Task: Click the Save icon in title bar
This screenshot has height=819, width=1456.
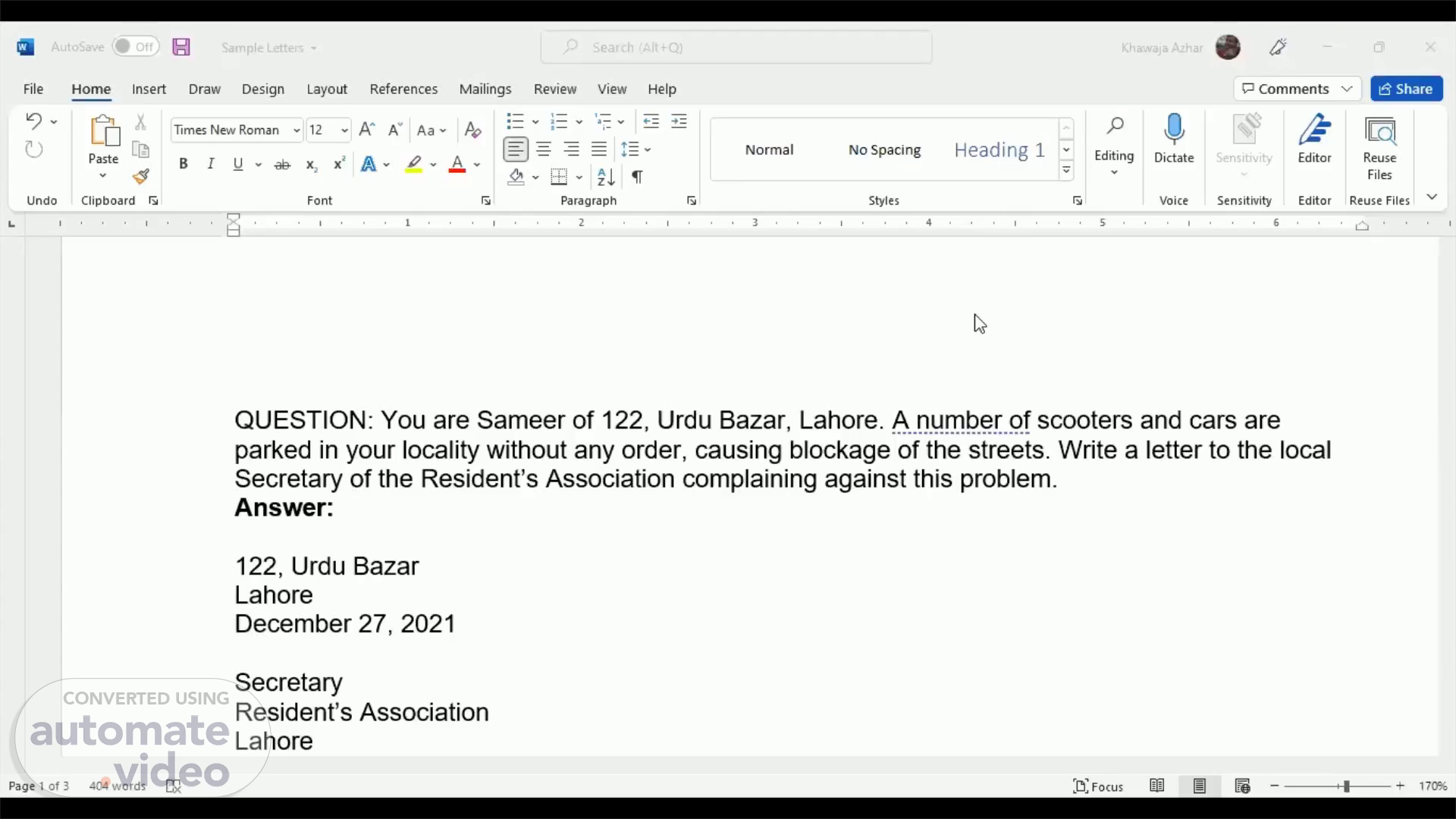Action: (180, 47)
